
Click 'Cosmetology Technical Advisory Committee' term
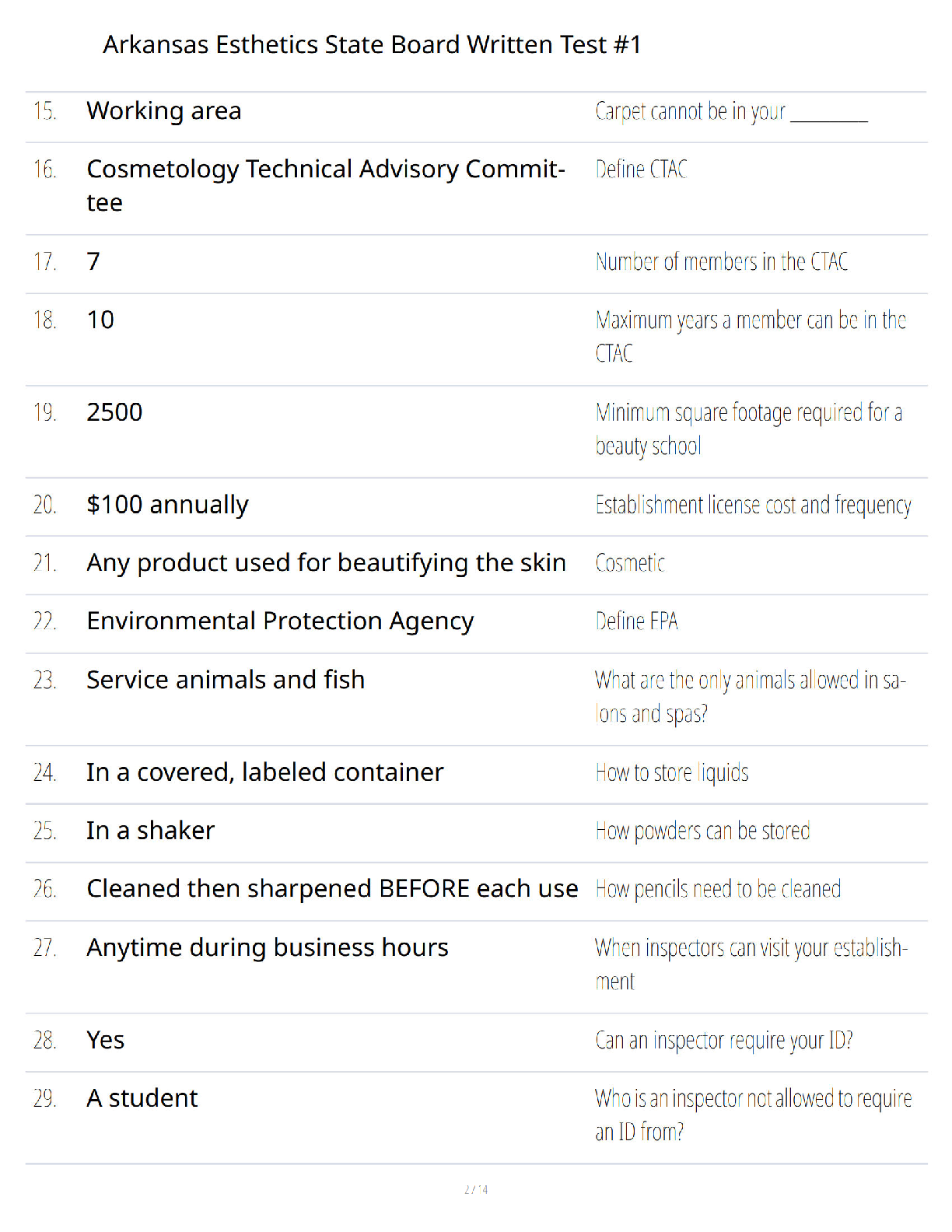[326, 186]
